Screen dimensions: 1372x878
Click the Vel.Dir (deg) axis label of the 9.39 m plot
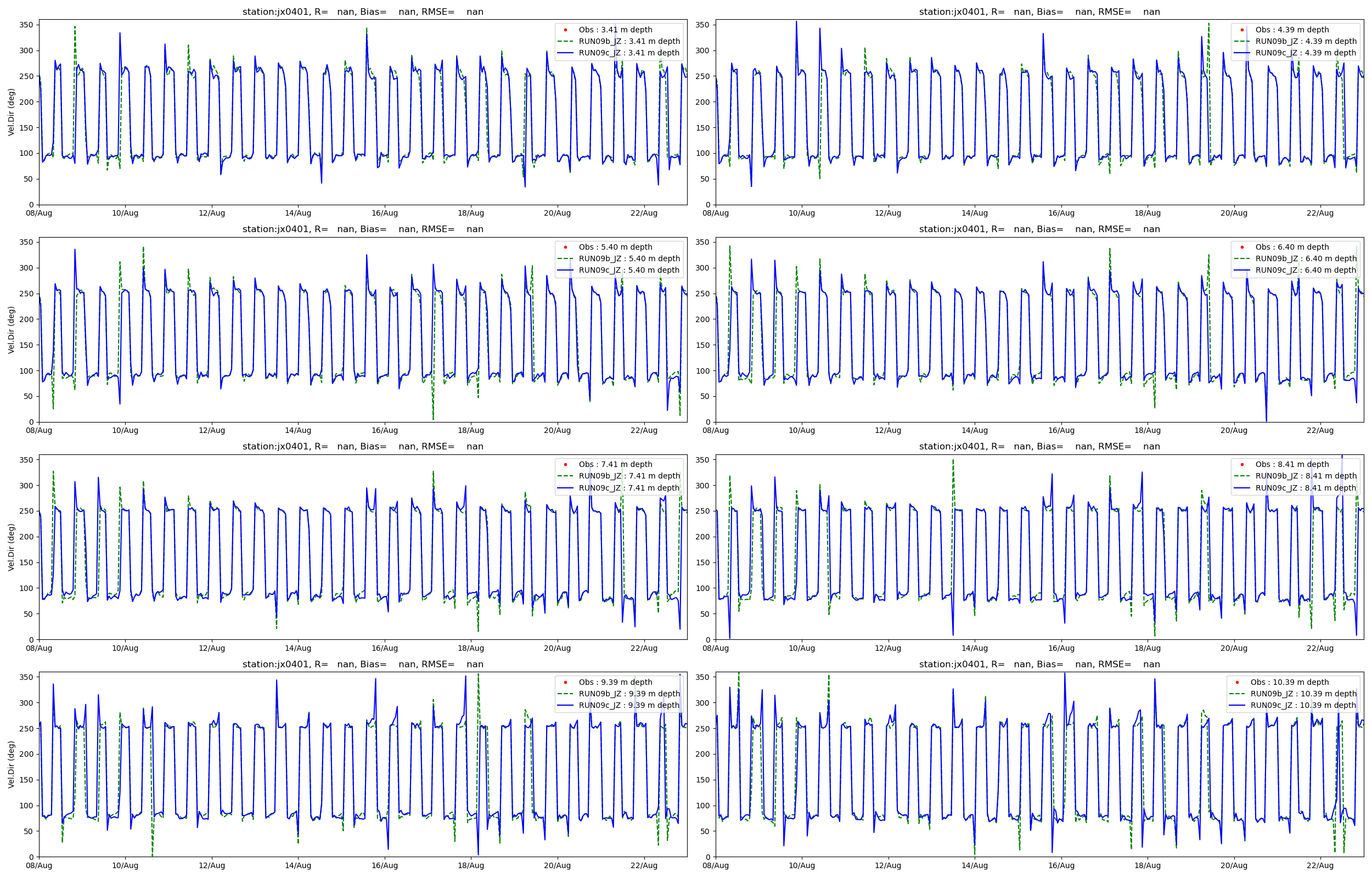click(x=11, y=764)
